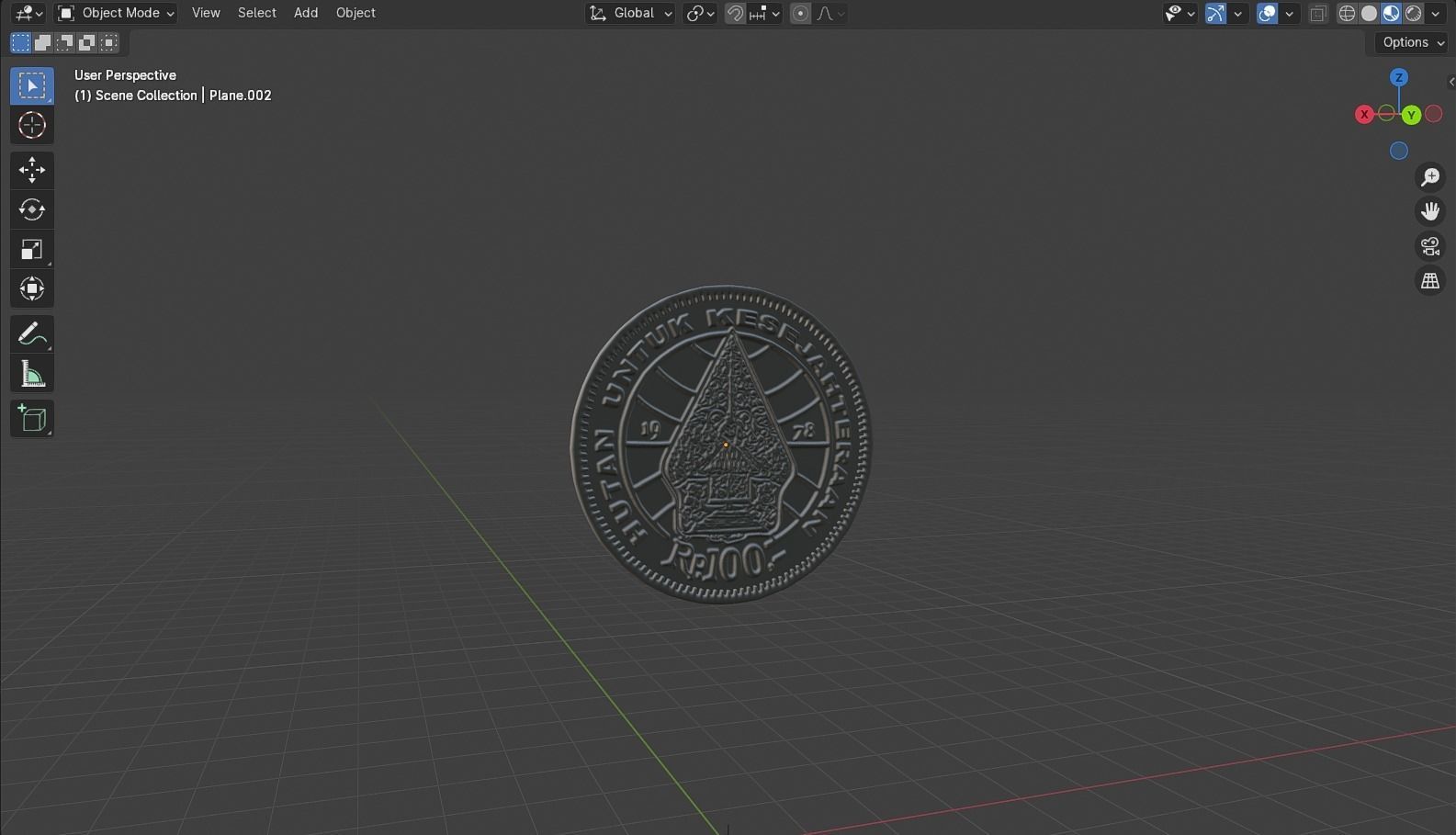The height and width of the screenshot is (835, 1456).
Task: Select the Select Box tool
Action: pyautogui.click(x=32, y=85)
